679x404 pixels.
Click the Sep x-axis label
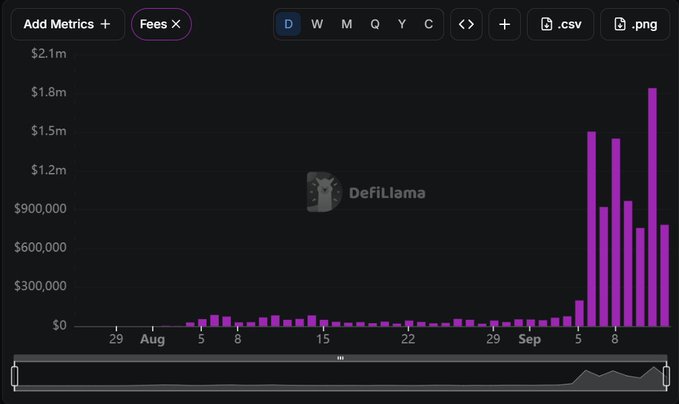pos(530,339)
